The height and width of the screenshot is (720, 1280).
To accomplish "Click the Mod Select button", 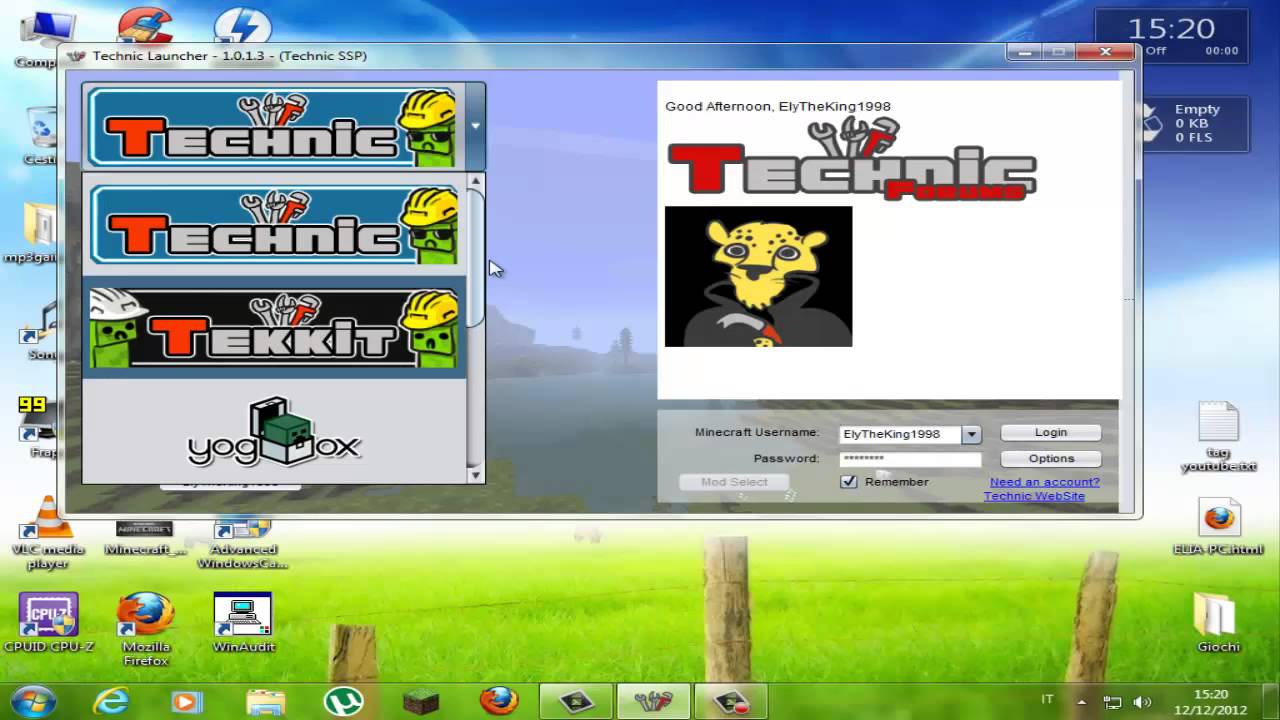I will [x=734, y=482].
